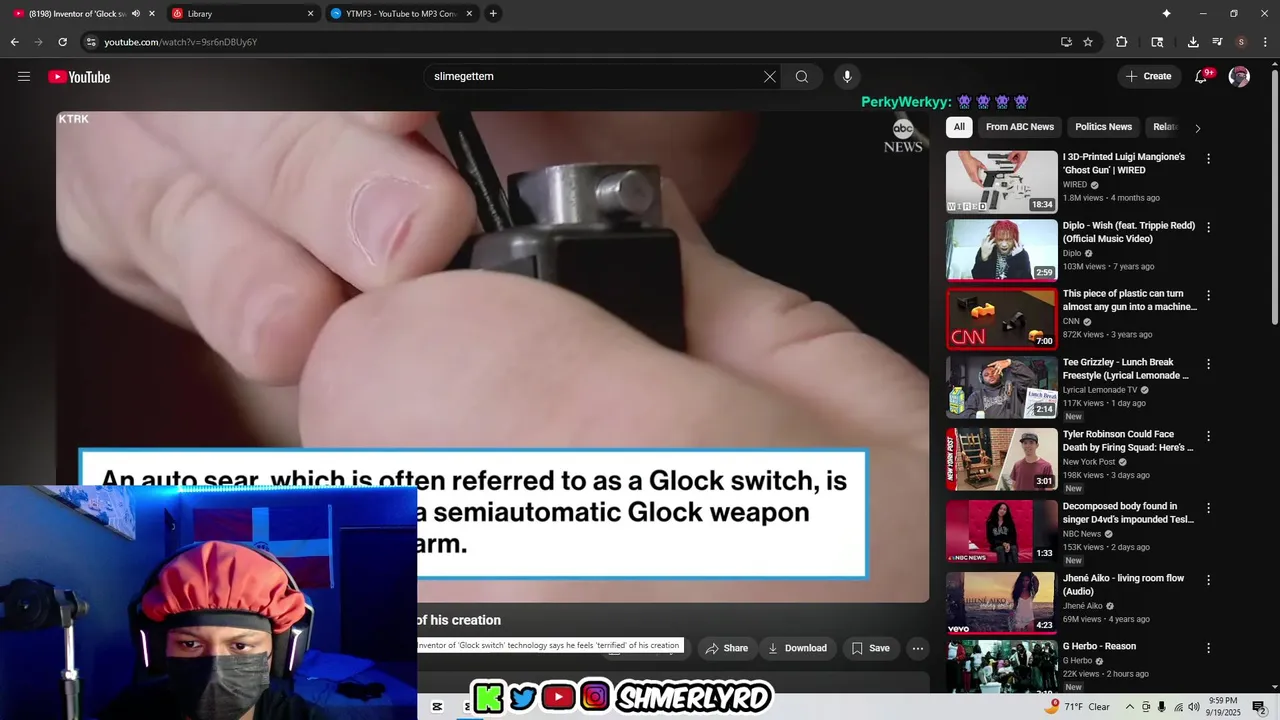
Task: Switch to the YTMP3 YouTube to MP3 tab
Action: tap(401, 14)
